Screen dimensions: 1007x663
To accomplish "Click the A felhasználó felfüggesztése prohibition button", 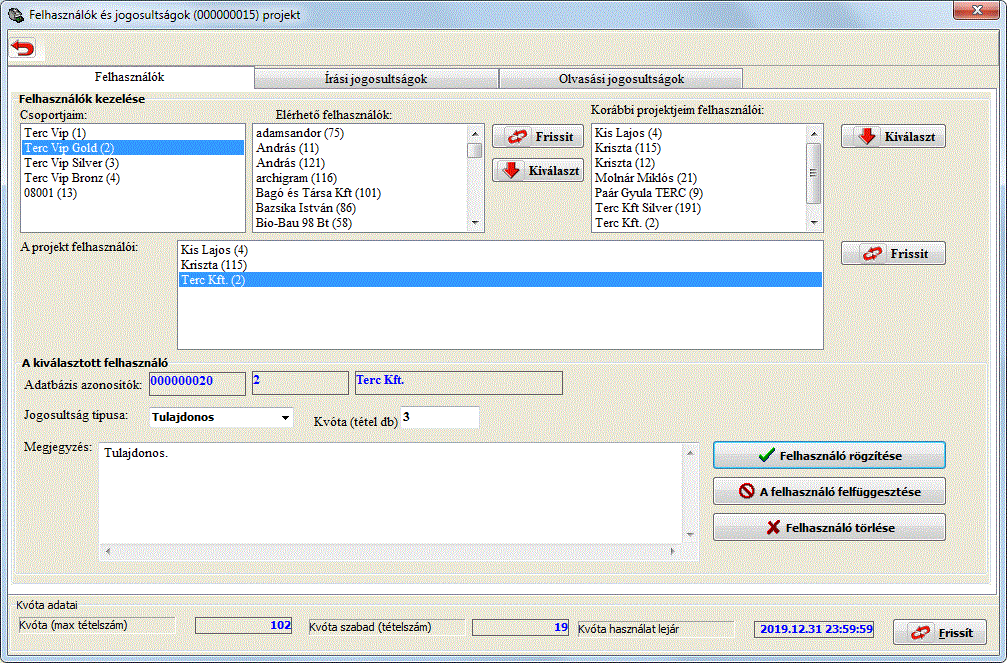I will (x=828, y=491).
